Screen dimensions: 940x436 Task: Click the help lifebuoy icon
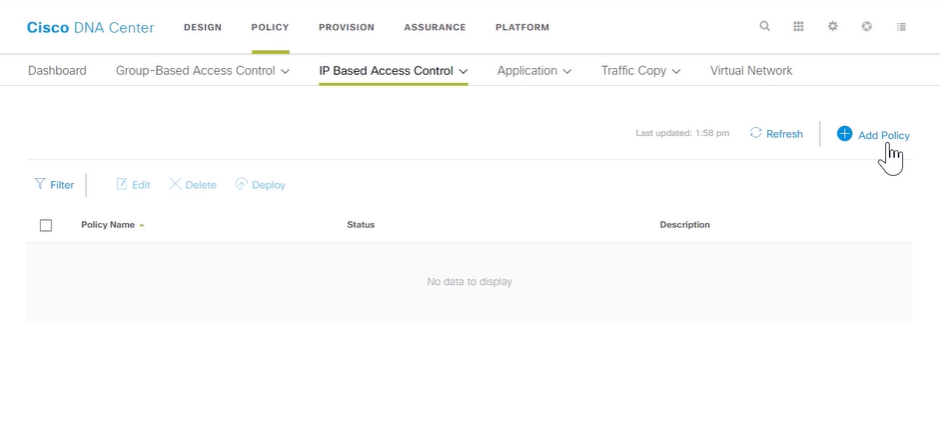click(x=866, y=26)
